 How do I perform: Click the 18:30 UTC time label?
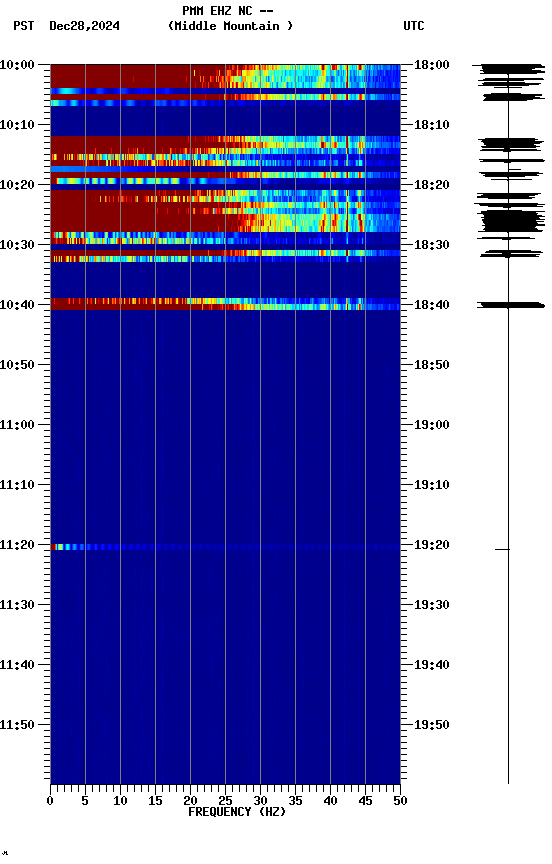(x=432, y=245)
